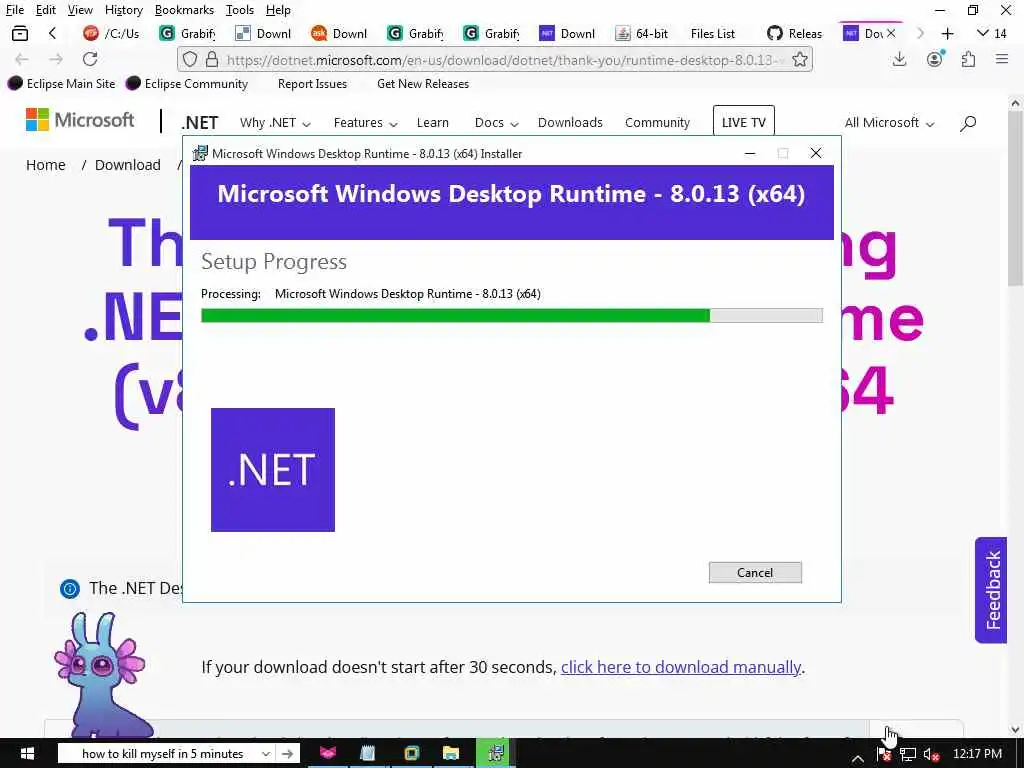Expand the All Microsoft dropdown
Image resolution: width=1024 pixels, height=768 pixels.
click(x=889, y=123)
